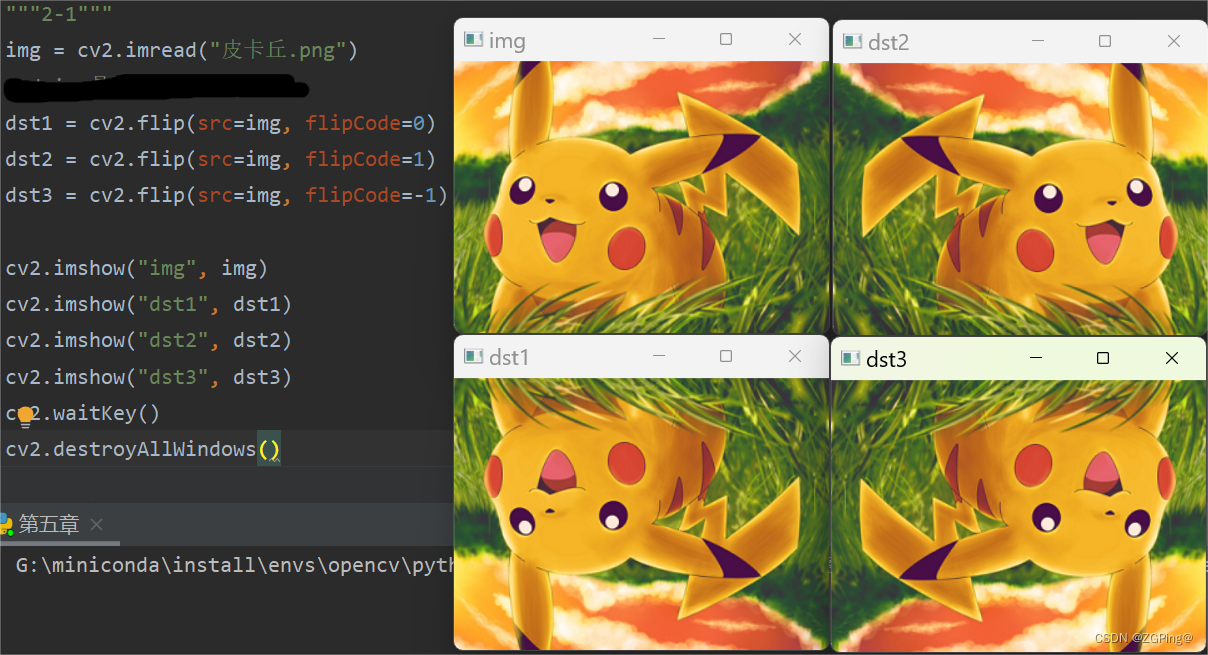This screenshot has height=655, width=1208.
Task: Click the cv2.imshow("dst1", dst1) line
Action: (149, 304)
